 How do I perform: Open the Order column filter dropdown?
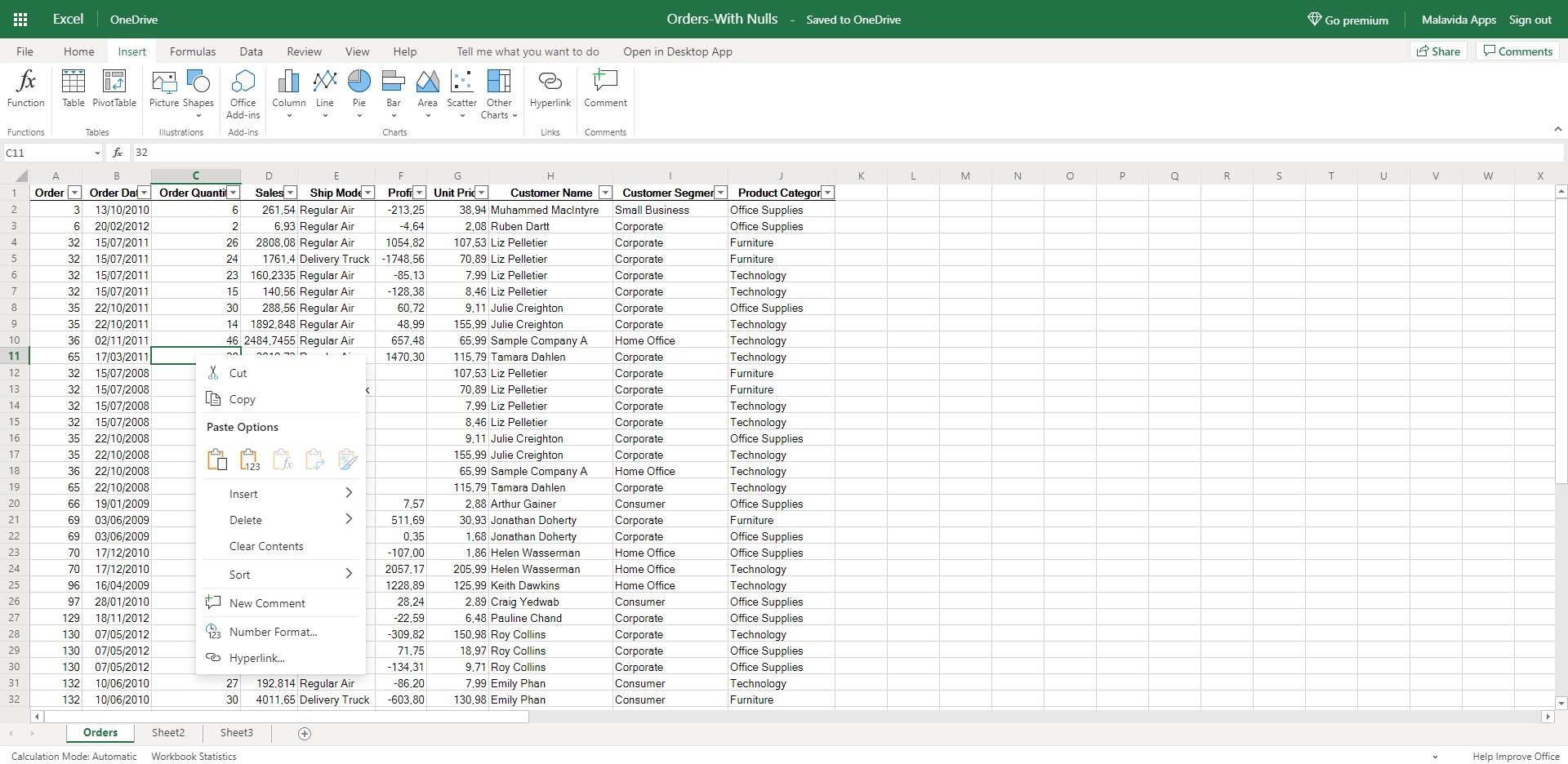tap(74, 193)
